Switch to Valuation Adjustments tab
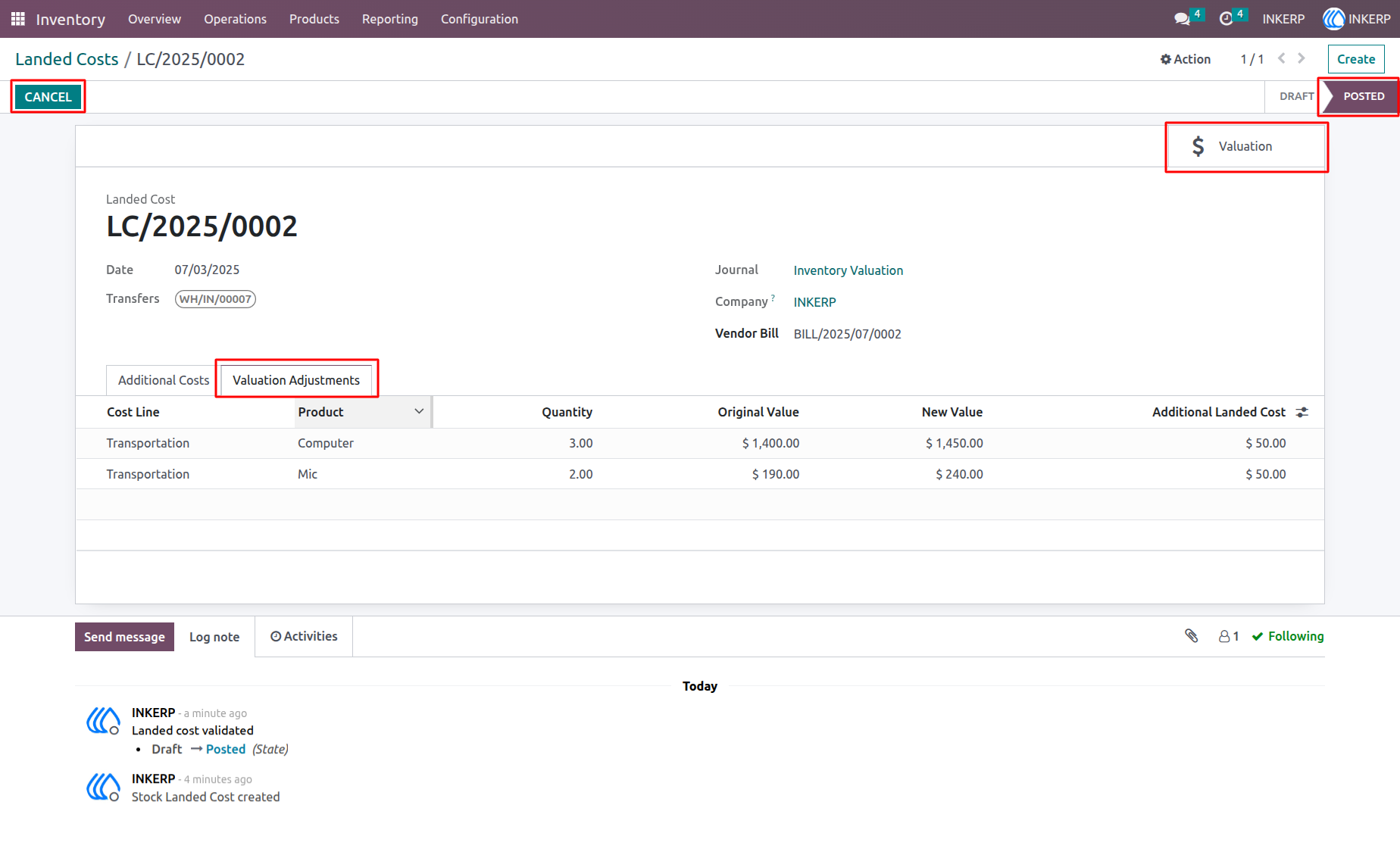Viewport: 1400px width, 861px height. (x=296, y=380)
